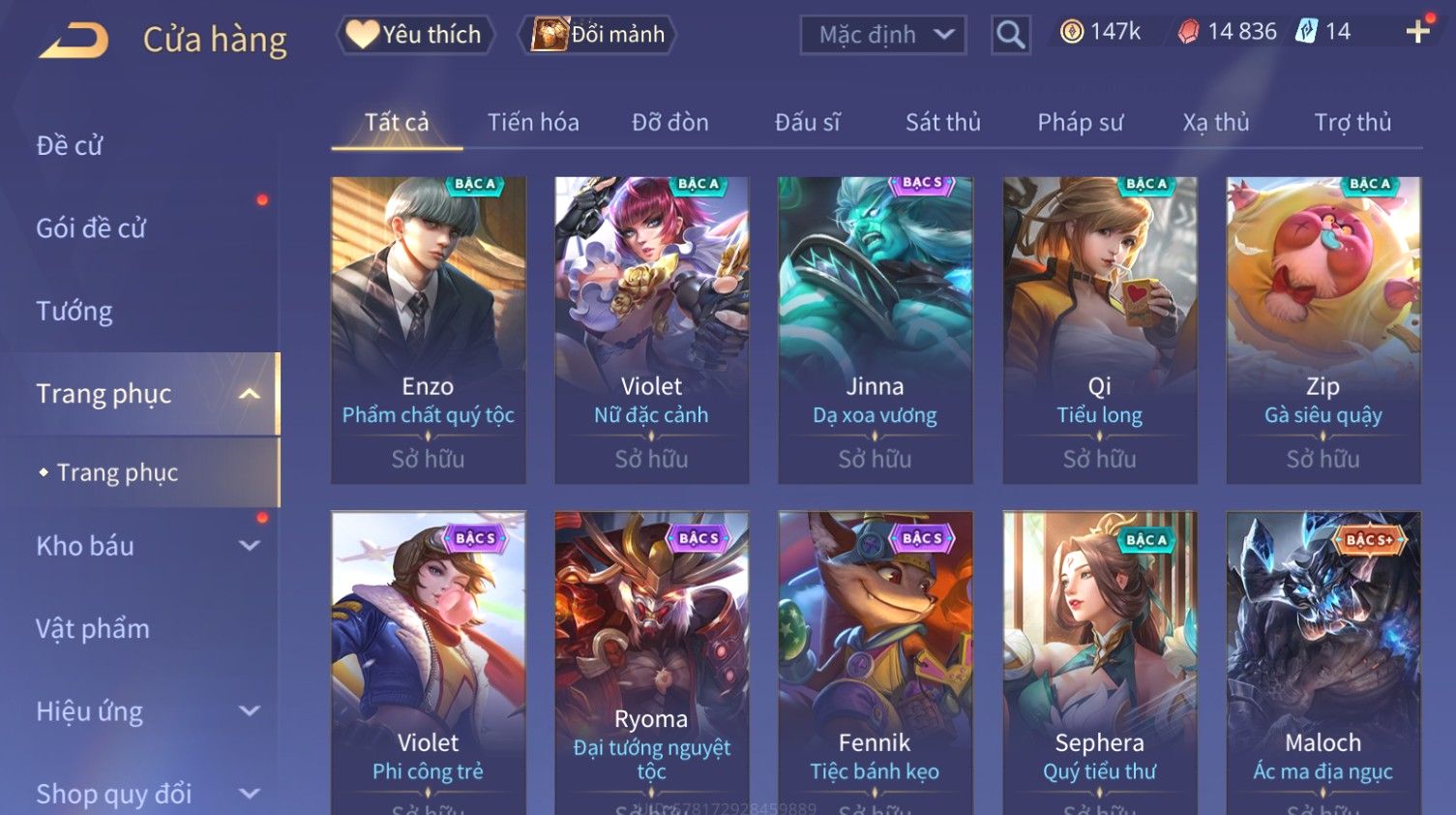The width and height of the screenshot is (1456, 815).
Task: Open the Mặc định sort dropdown
Action: coord(882,35)
